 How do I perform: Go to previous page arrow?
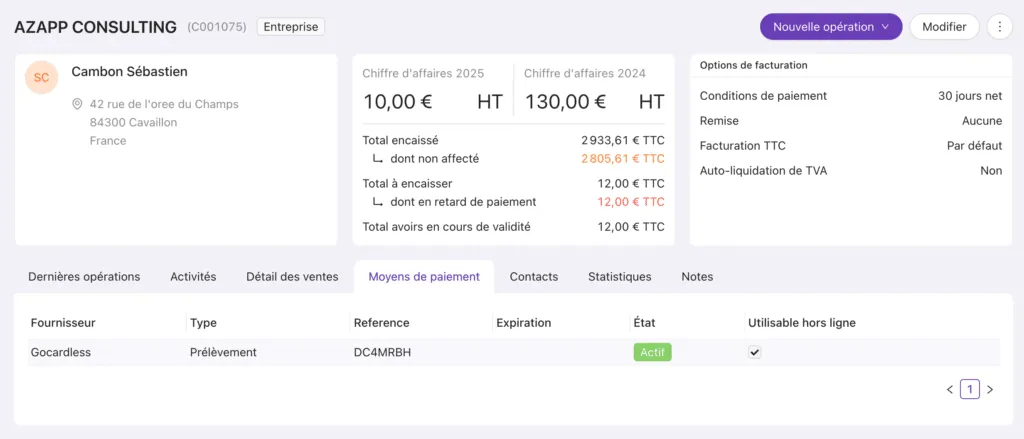tap(950, 389)
